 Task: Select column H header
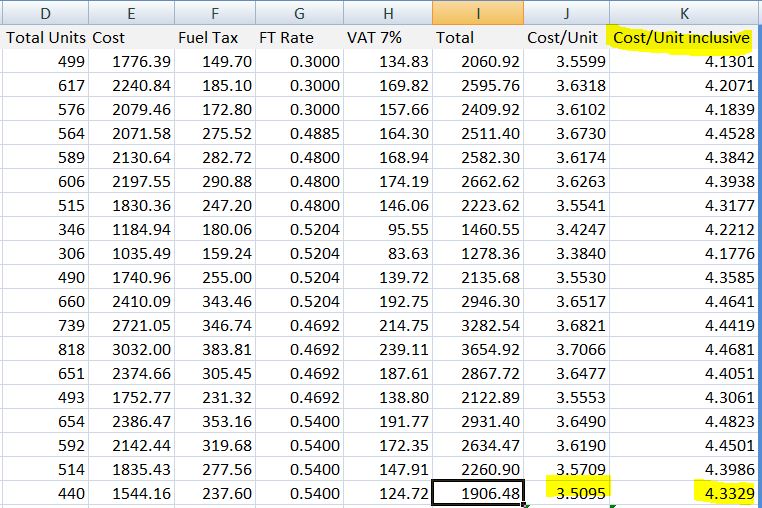[x=388, y=13]
